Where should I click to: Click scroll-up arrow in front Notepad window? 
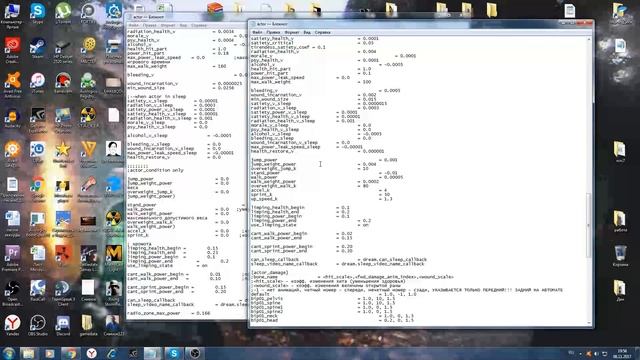point(588,39)
